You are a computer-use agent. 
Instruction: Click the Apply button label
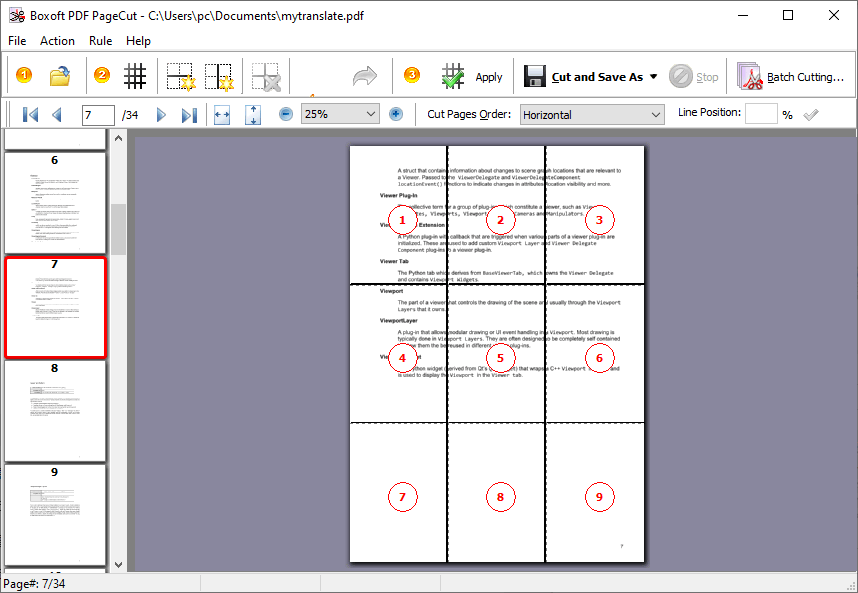489,77
